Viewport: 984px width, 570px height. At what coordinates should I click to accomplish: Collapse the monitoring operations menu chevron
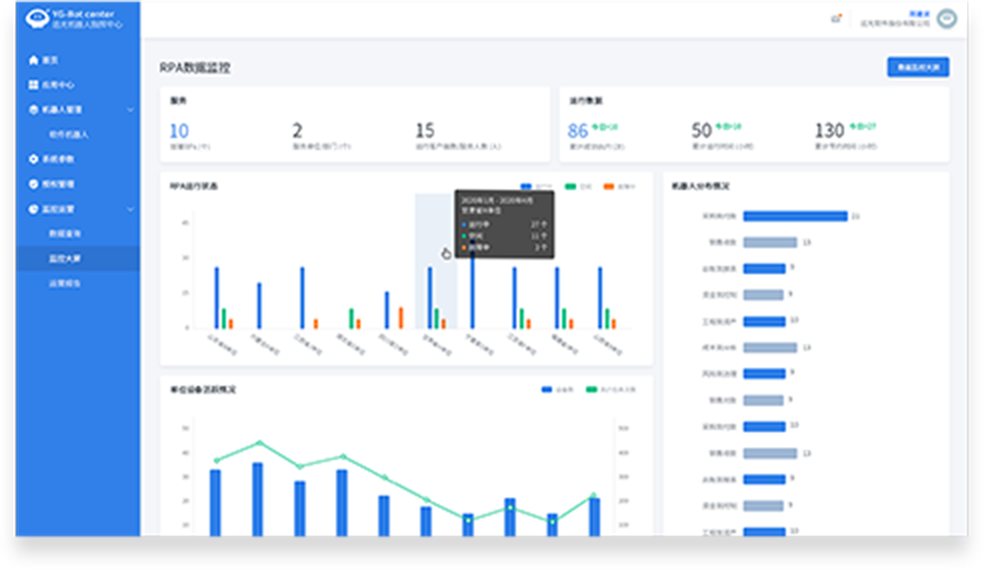131,209
